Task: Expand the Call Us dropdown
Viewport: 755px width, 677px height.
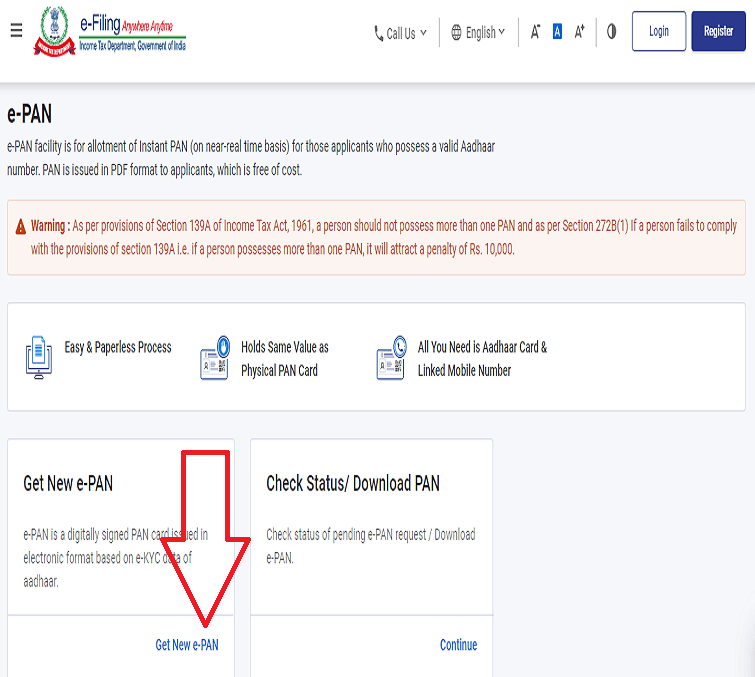Action: (401, 33)
